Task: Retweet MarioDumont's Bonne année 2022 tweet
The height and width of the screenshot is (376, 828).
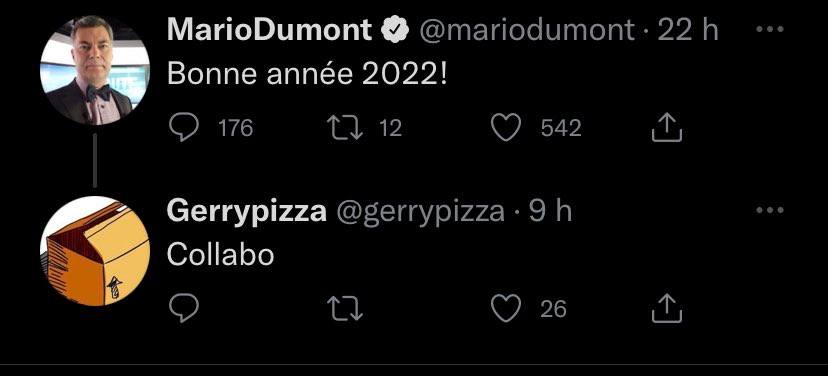Action: (345, 128)
